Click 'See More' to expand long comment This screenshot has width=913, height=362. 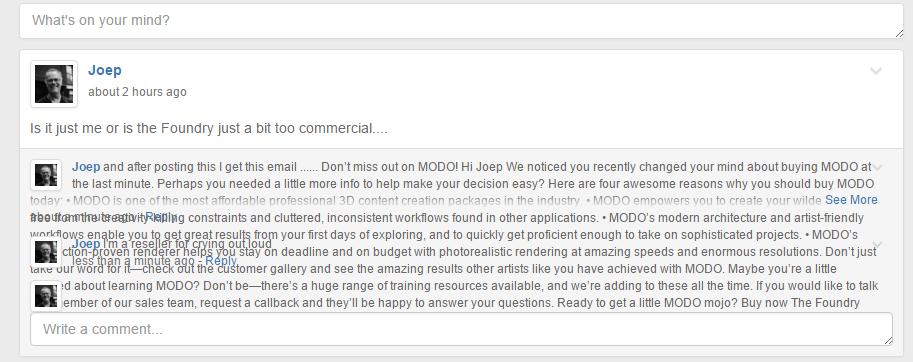[851, 200]
